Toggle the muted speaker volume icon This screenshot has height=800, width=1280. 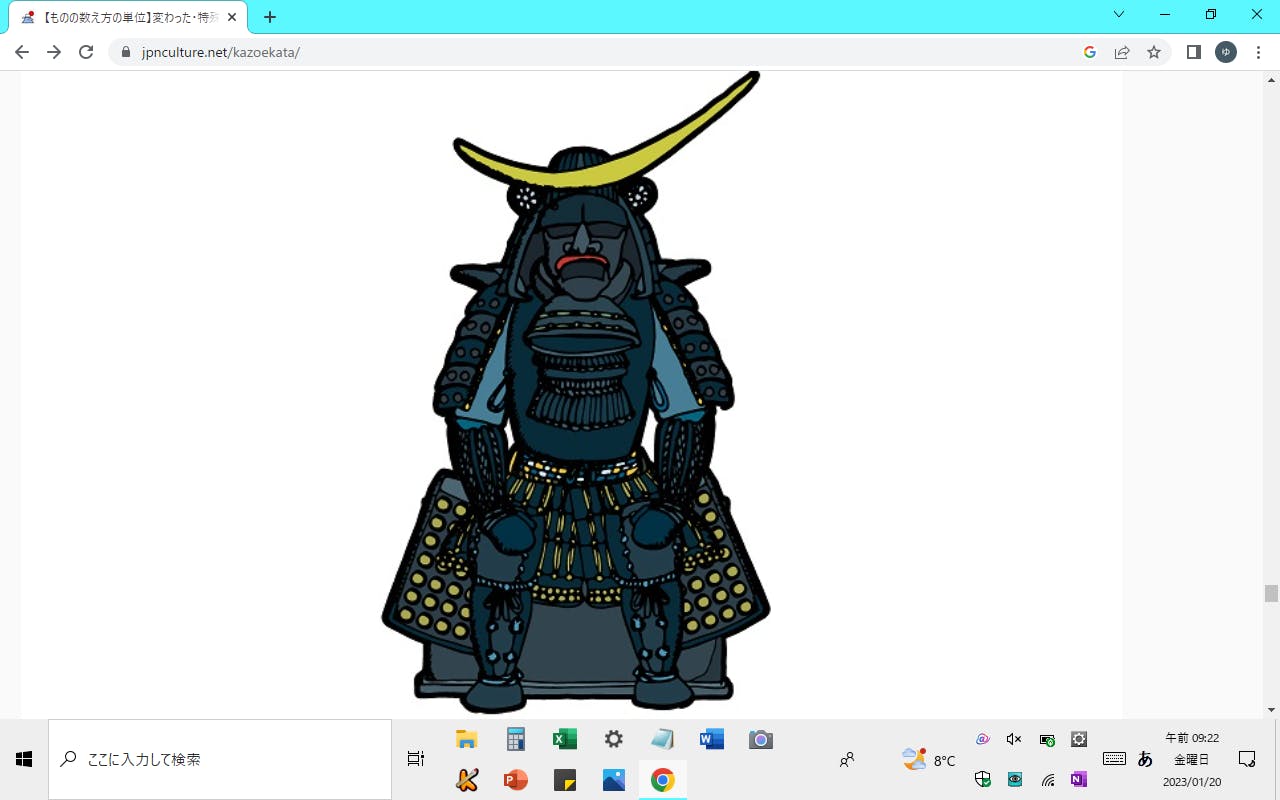click(x=1014, y=739)
